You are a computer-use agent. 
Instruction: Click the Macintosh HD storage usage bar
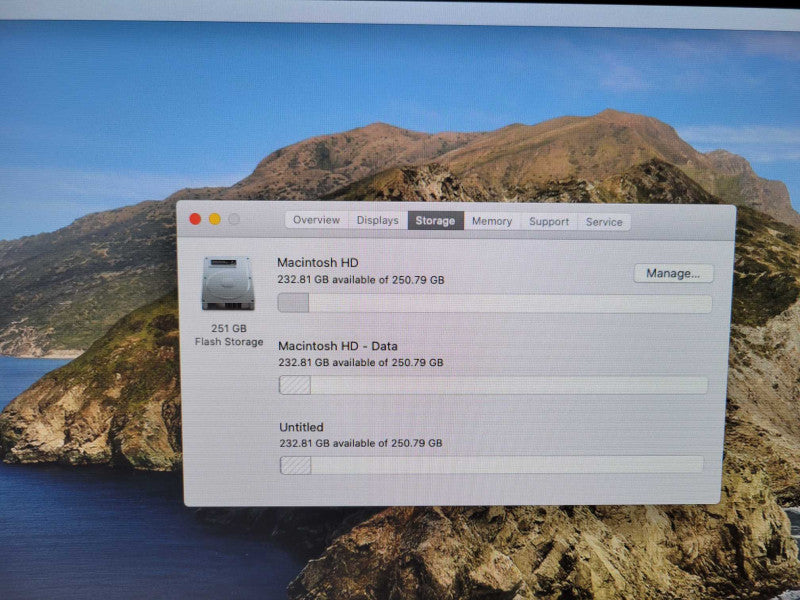(494, 304)
